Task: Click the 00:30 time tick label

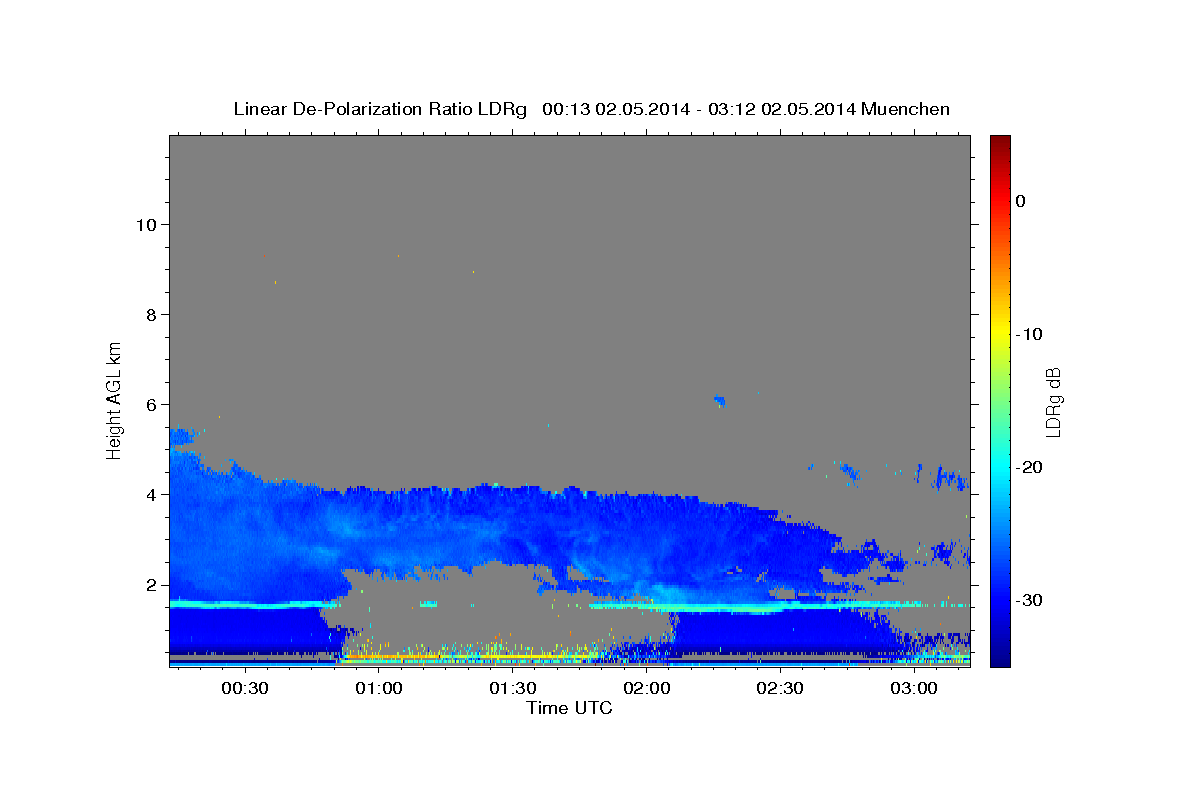Action: coord(244,689)
